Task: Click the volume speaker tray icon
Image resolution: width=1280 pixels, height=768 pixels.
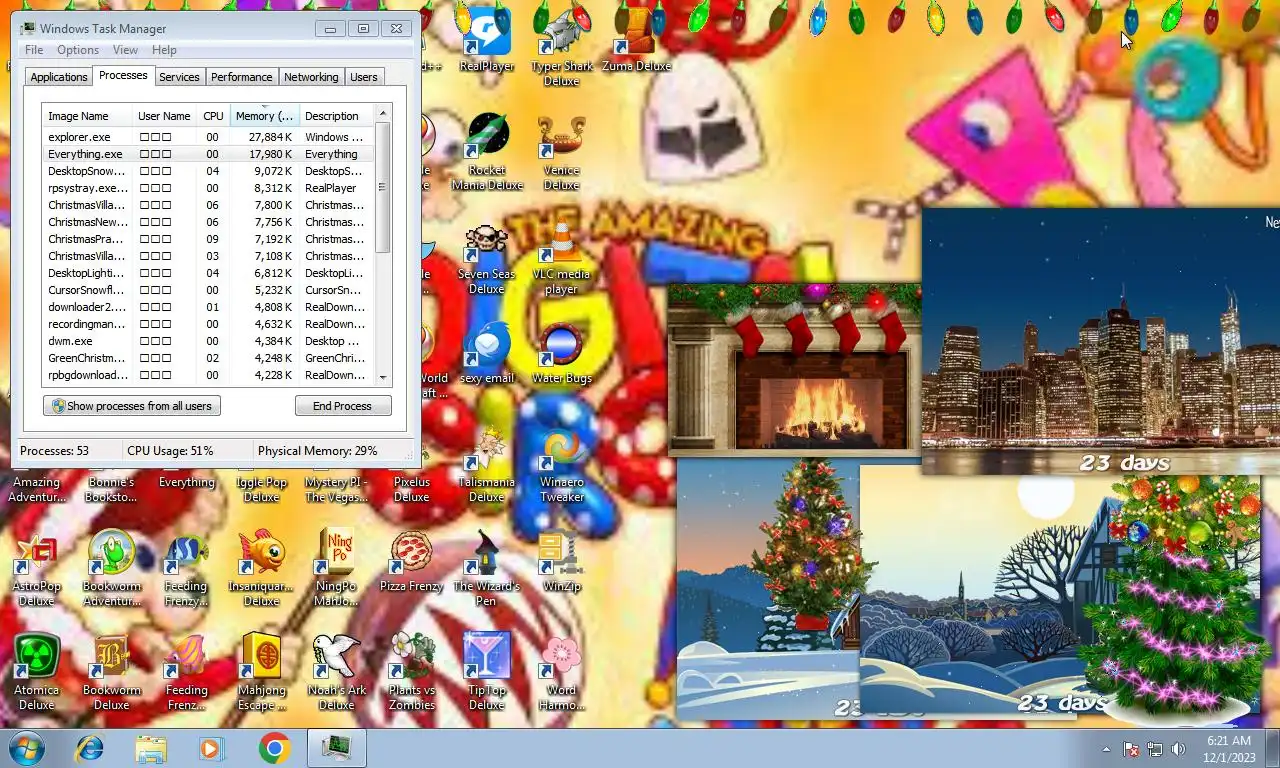Action: click(x=1178, y=749)
